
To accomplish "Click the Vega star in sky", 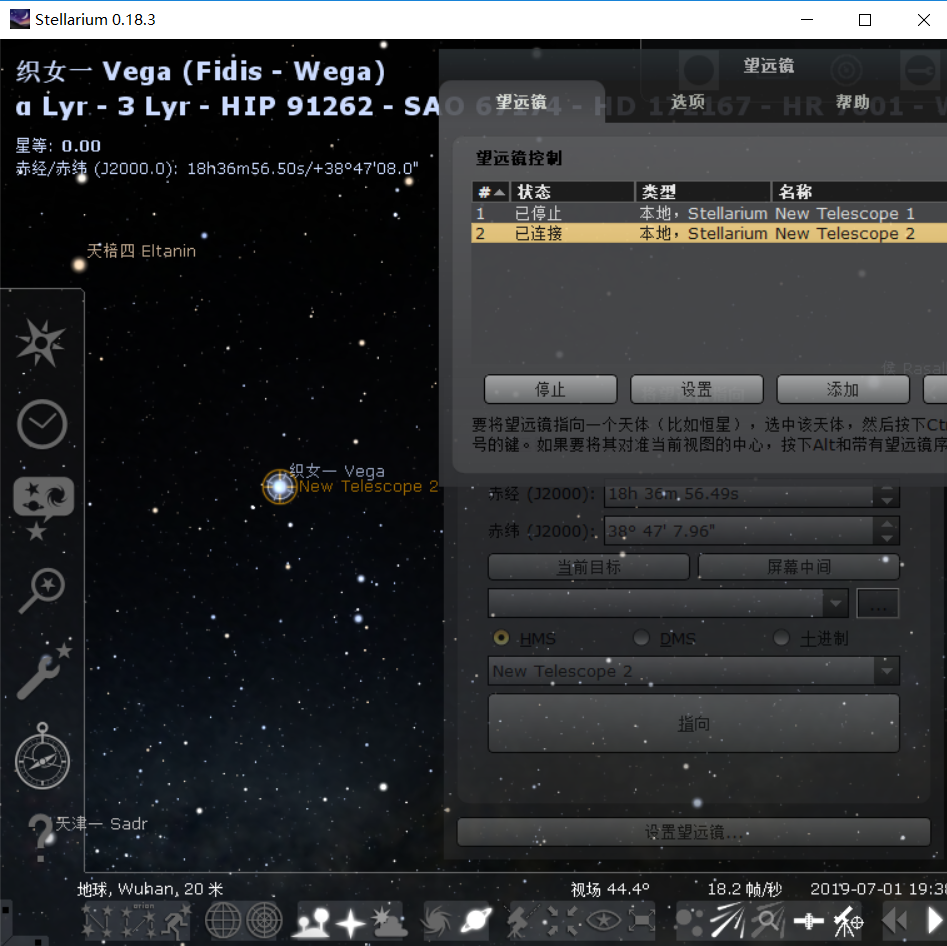I will [279, 486].
